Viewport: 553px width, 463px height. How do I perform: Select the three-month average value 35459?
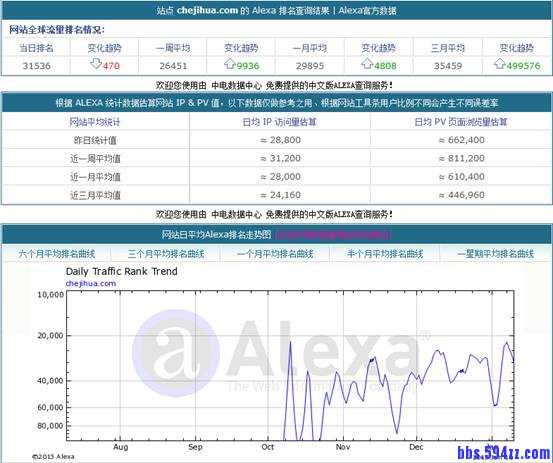click(448, 66)
